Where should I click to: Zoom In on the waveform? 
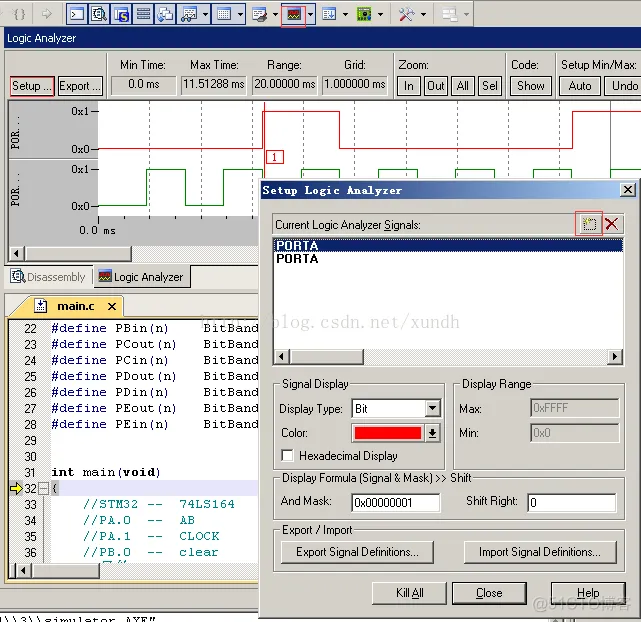(x=408, y=86)
